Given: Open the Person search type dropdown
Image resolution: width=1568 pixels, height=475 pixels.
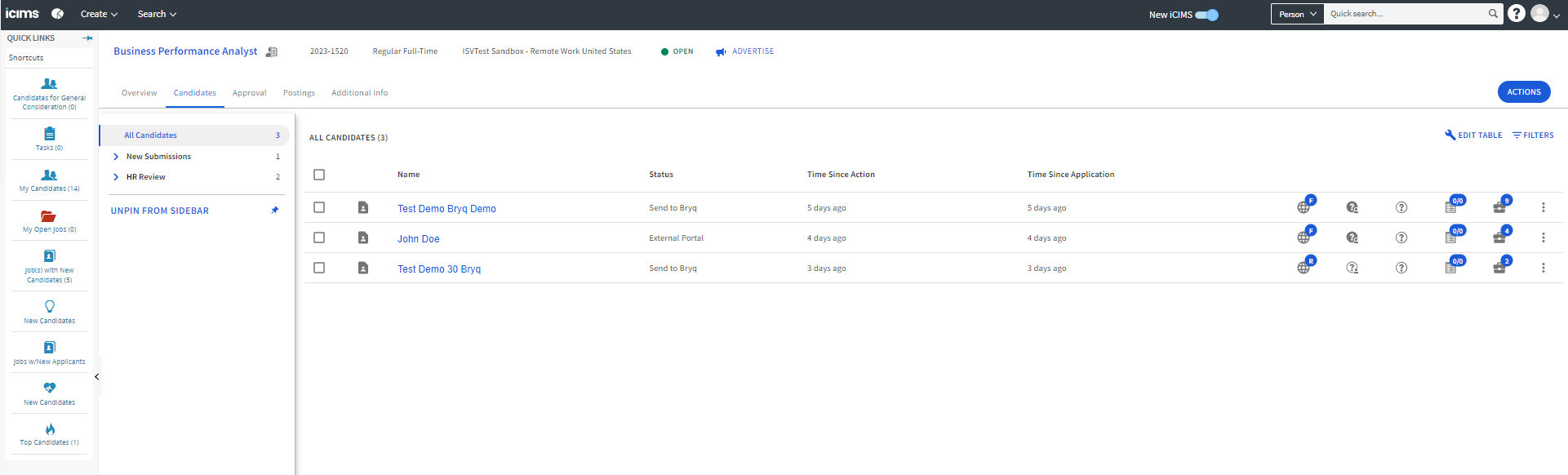Looking at the screenshot, I should point(1297,14).
